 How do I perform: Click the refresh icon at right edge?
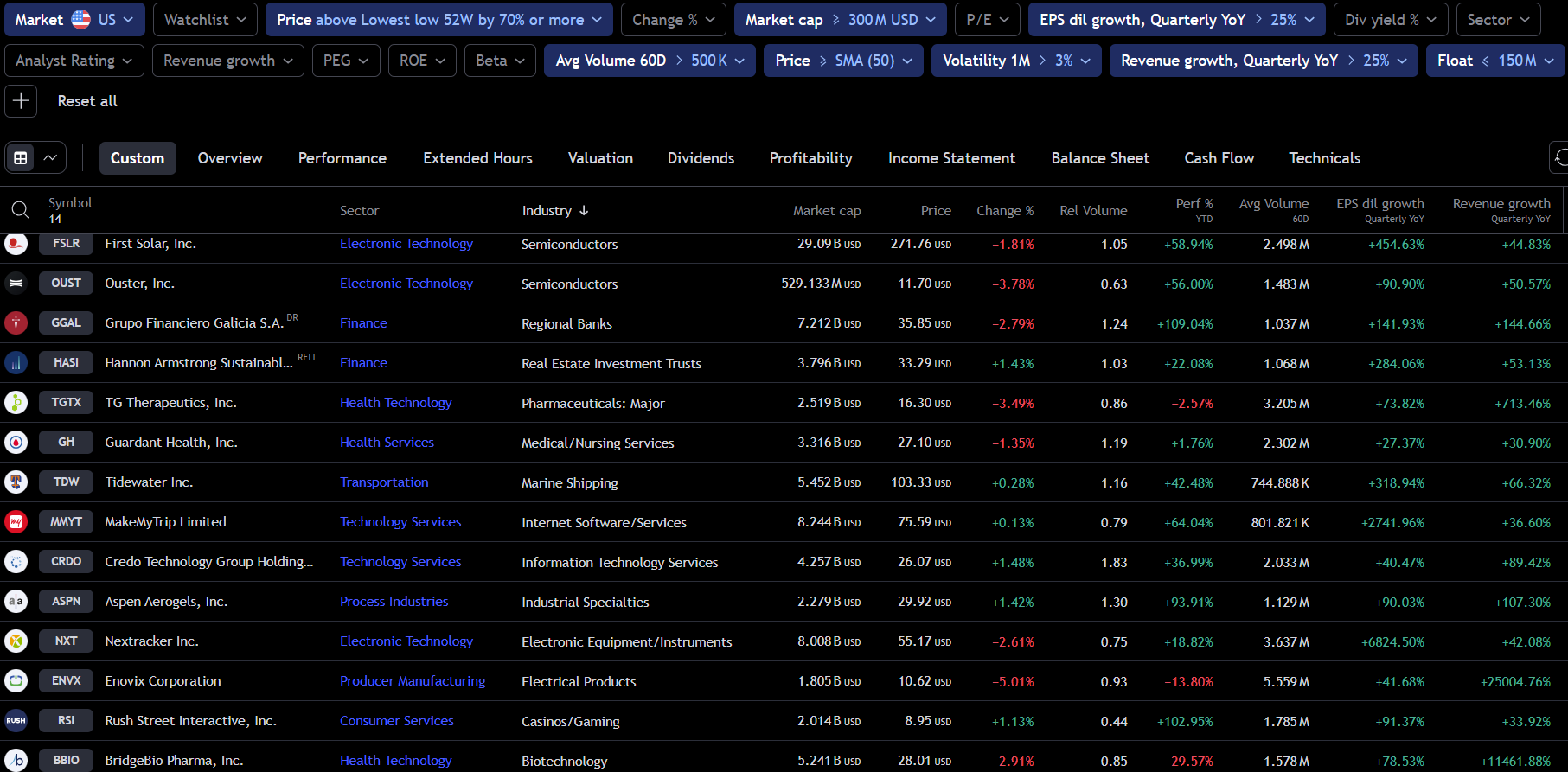(x=1559, y=158)
